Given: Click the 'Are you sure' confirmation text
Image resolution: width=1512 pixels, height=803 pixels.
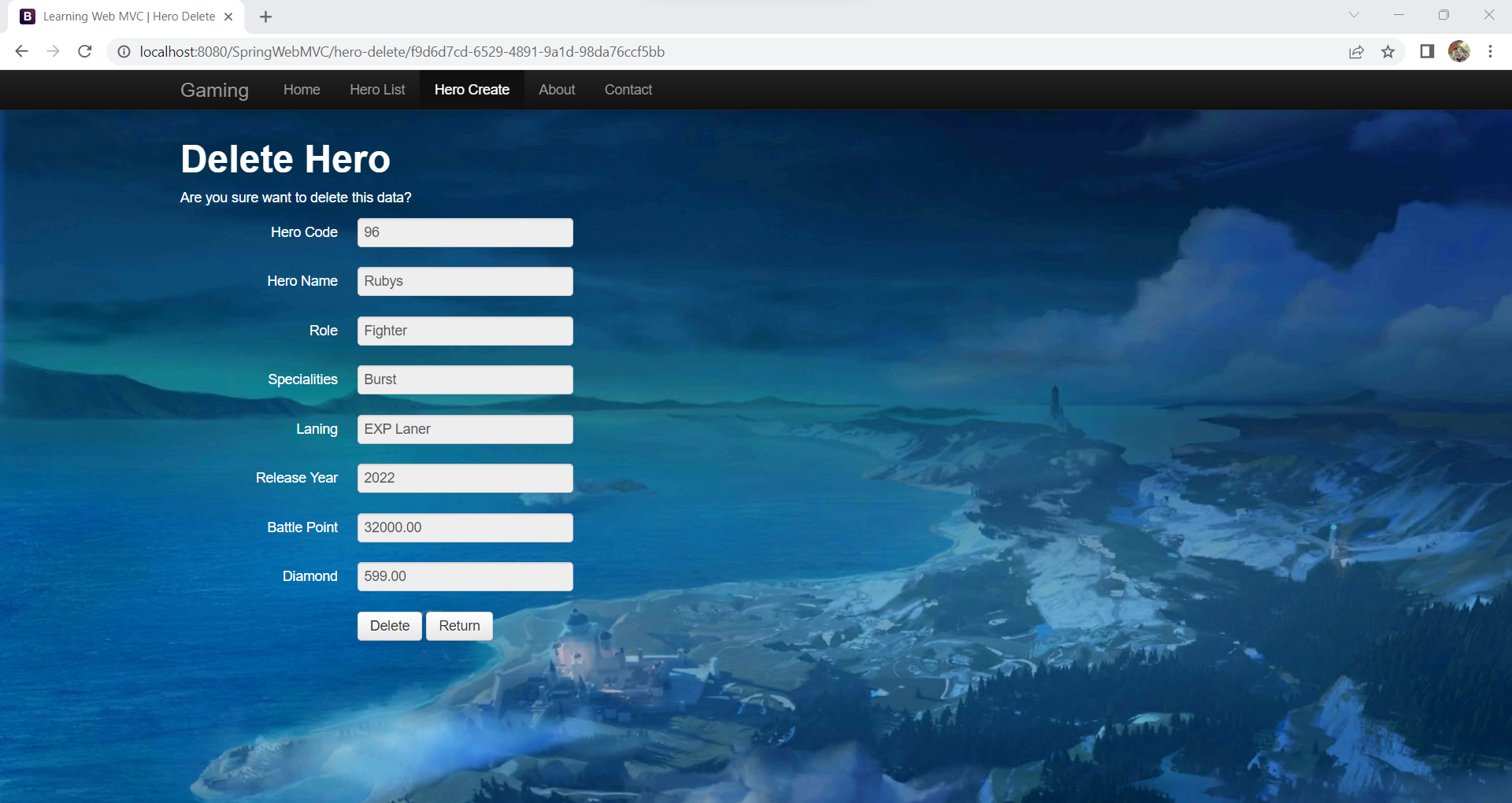Looking at the screenshot, I should point(295,198).
